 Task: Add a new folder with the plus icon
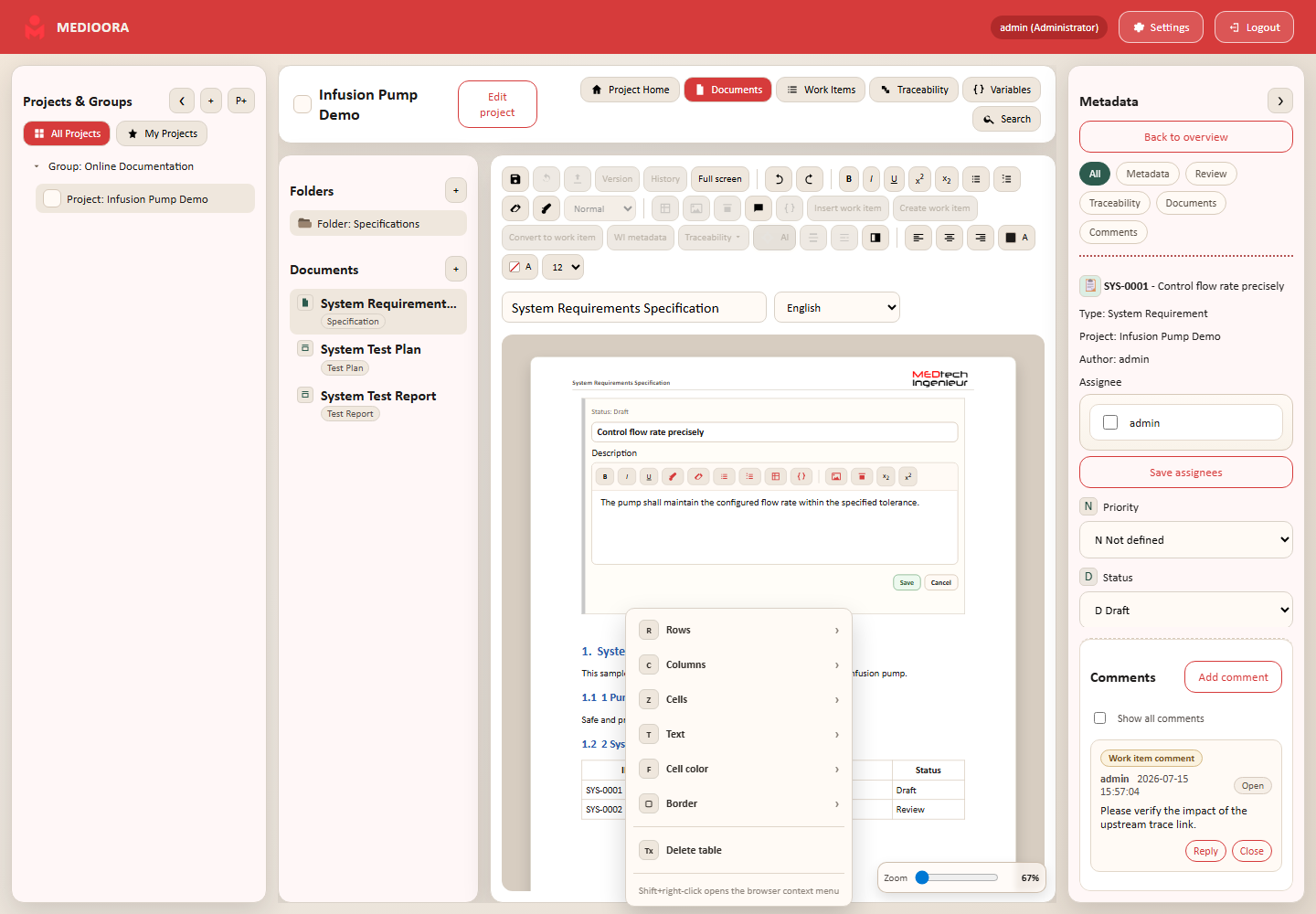(456, 190)
